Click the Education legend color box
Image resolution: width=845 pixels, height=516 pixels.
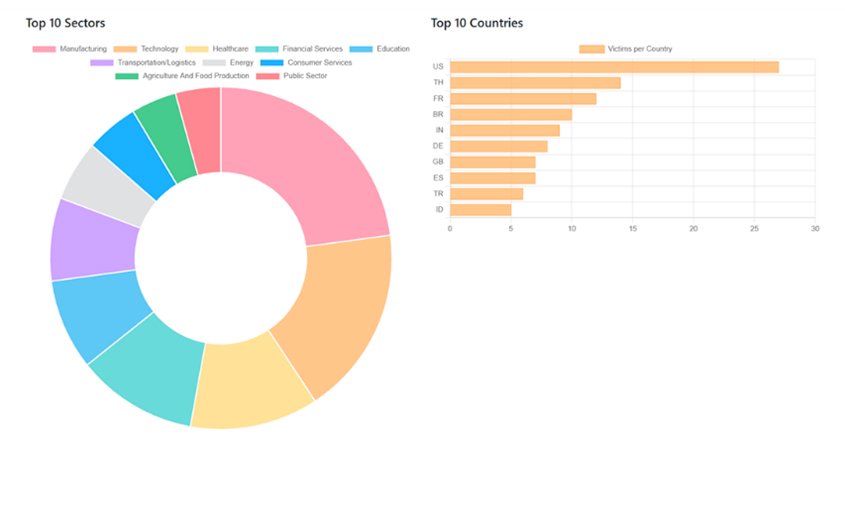click(x=363, y=48)
